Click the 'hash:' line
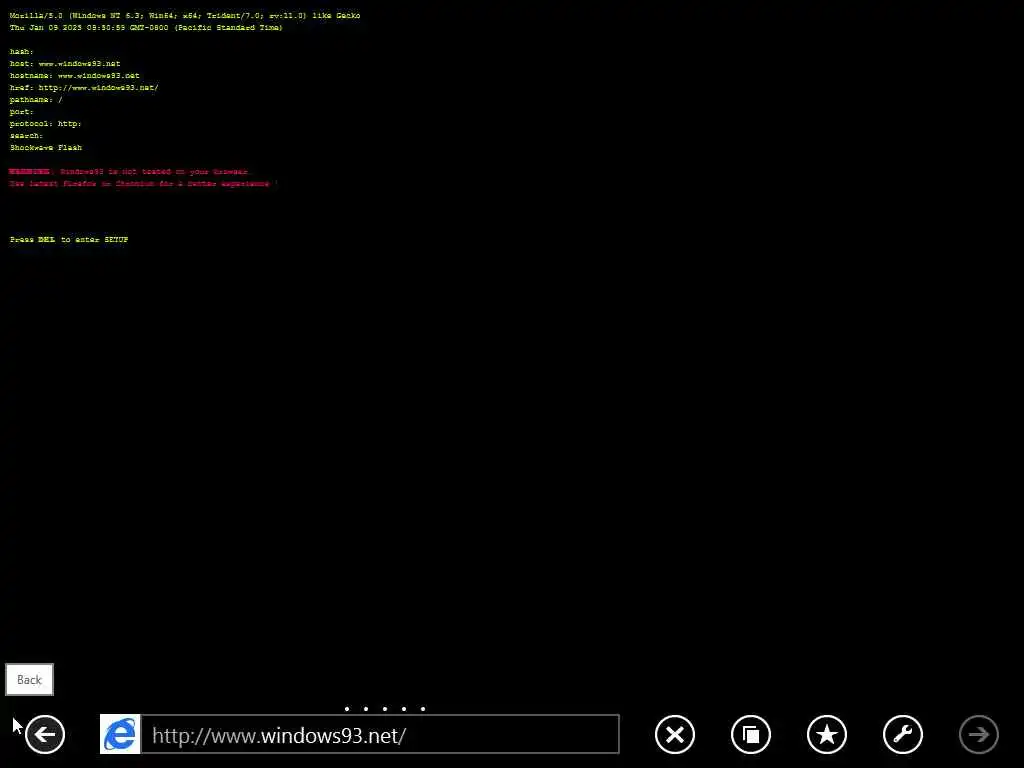The height and width of the screenshot is (768, 1024). coord(22,52)
